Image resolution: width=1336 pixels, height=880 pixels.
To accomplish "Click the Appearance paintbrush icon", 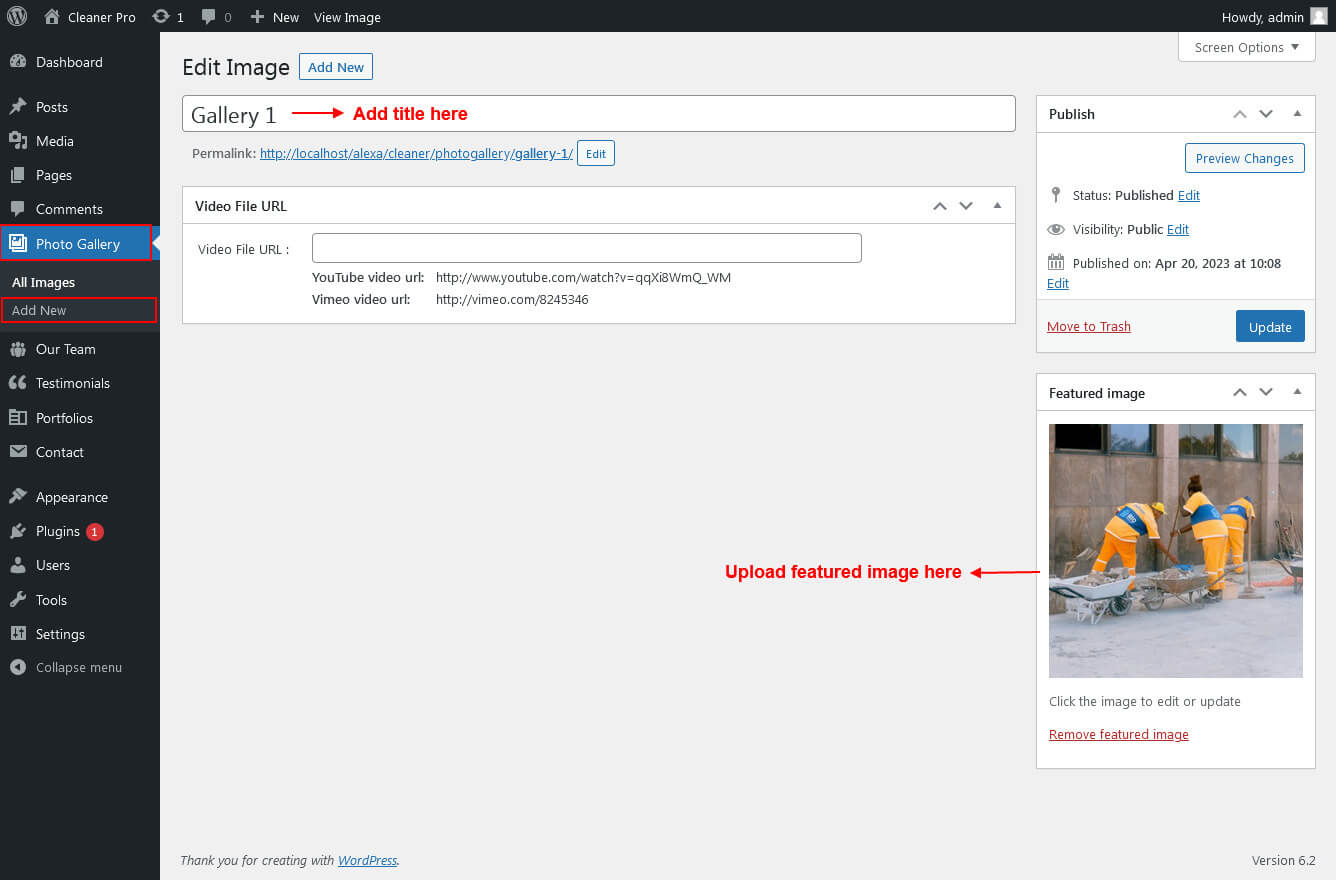I will click(18, 497).
